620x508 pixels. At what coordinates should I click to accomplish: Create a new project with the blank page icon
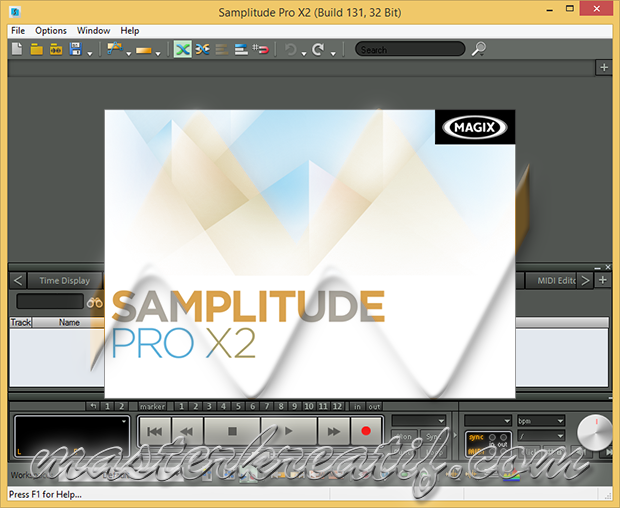tap(17, 49)
